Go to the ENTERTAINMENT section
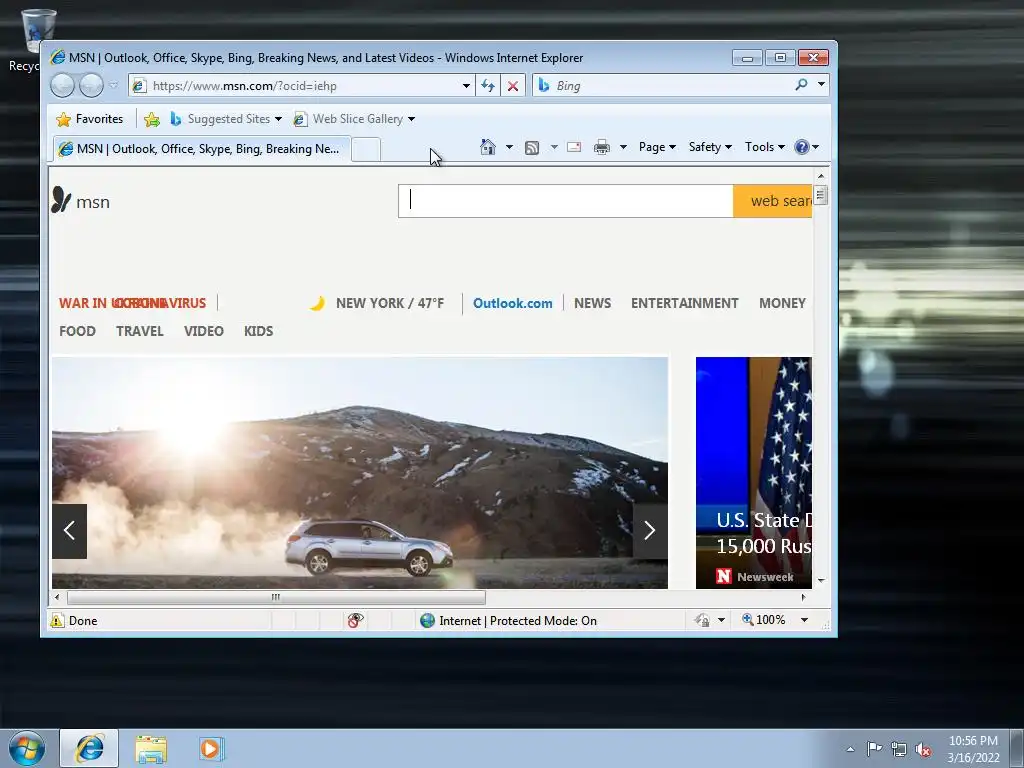The image size is (1024, 768). click(x=684, y=303)
